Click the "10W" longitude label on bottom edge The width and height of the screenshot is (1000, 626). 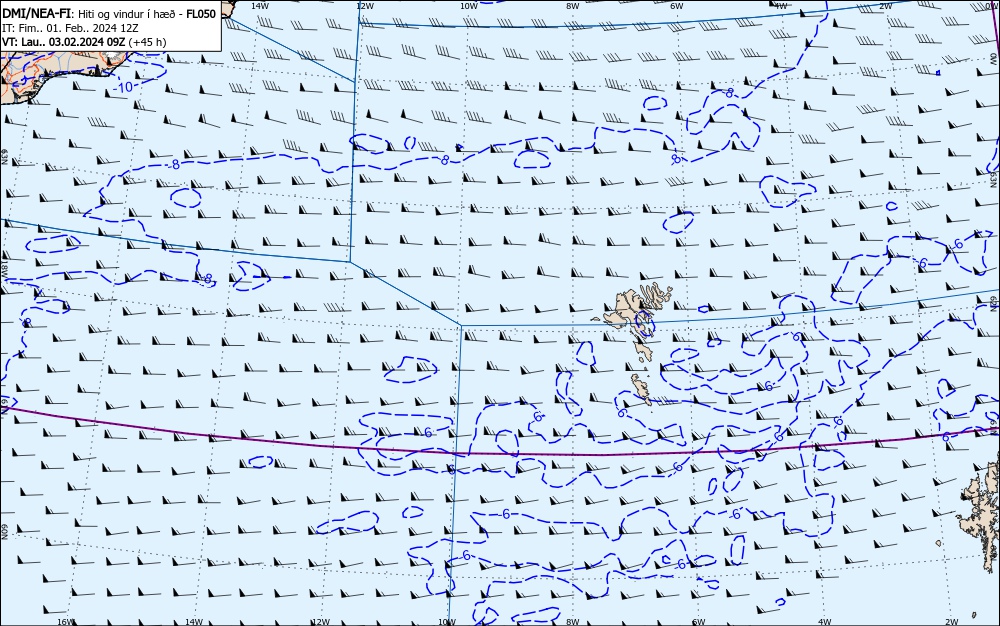point(447,622)
